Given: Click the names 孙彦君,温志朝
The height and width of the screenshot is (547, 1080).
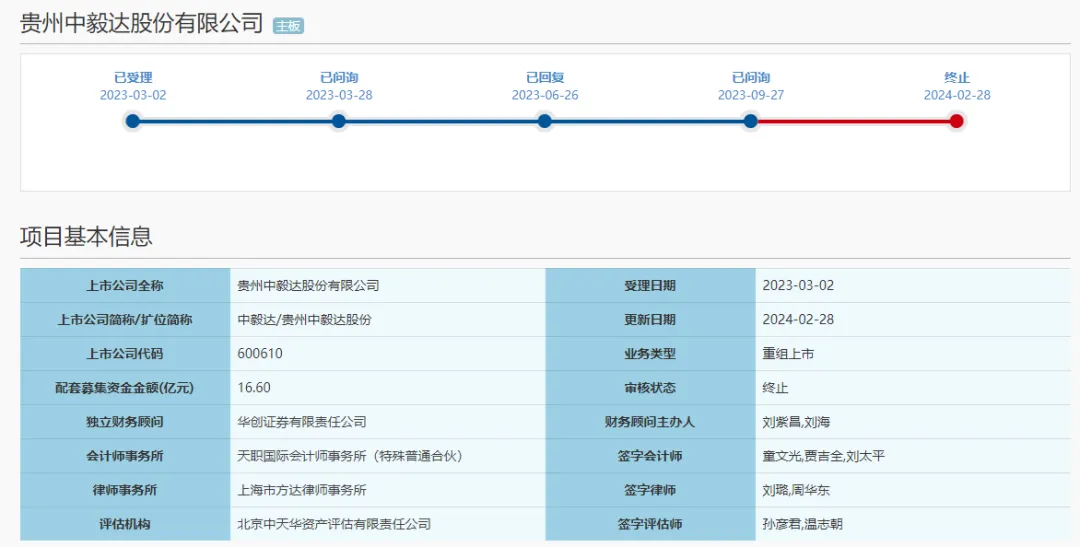Looking at the screenshot, I should pos(802,524).
